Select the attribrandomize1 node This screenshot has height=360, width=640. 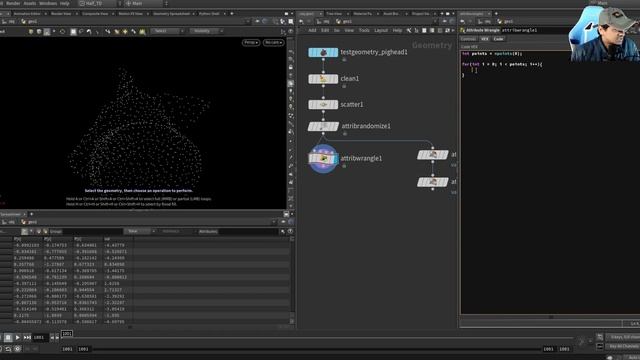coord(323,127)
